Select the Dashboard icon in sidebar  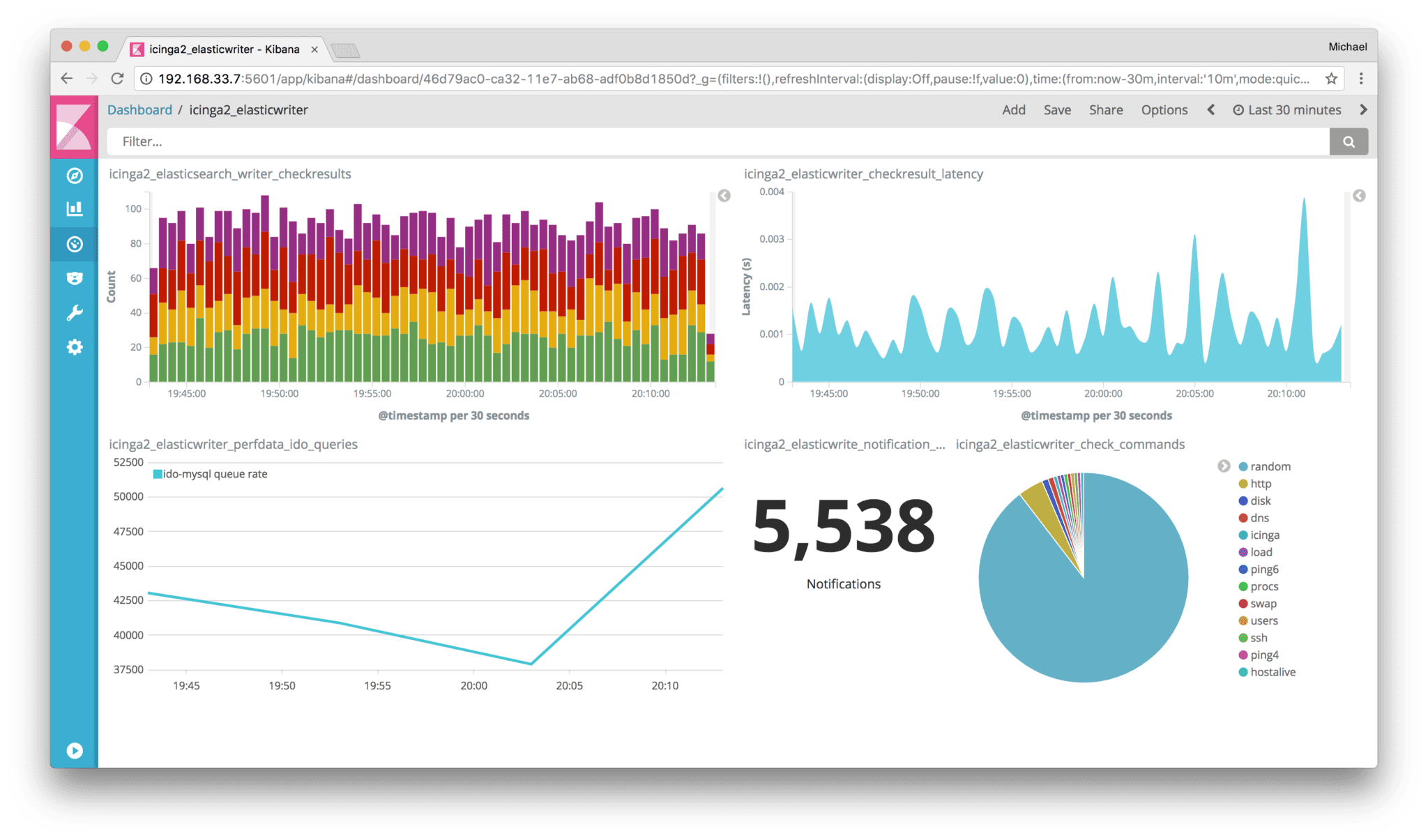pyautogui.click(x=75, y=243)
